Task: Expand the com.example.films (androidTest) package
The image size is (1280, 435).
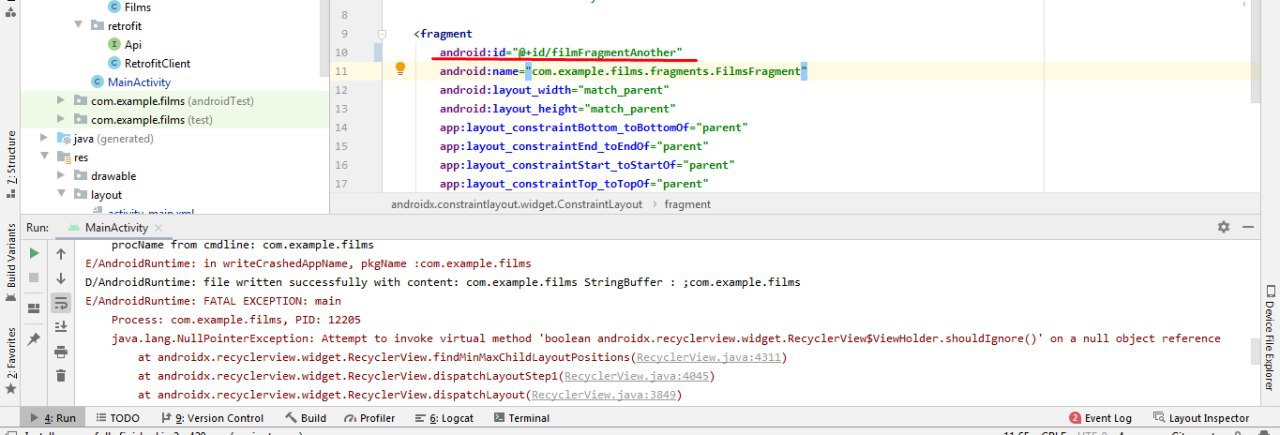Action: 62,101
